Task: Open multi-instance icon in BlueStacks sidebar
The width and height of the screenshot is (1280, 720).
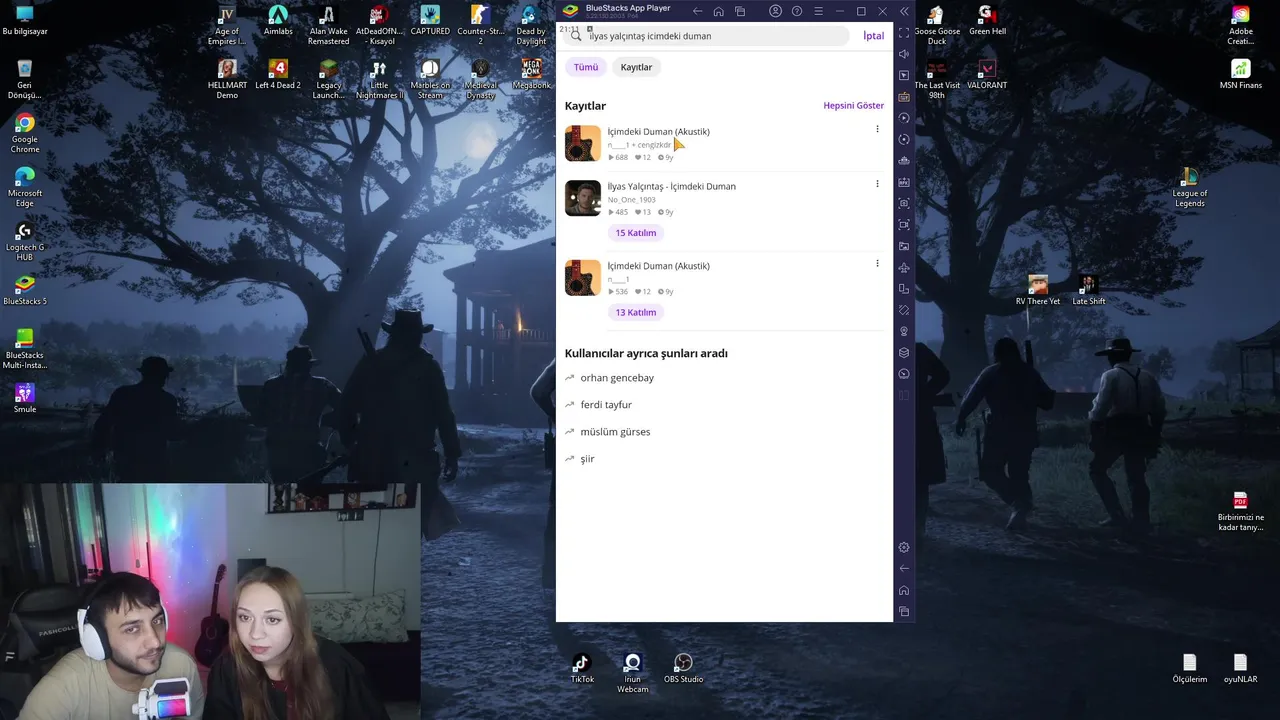Action: 904,289
